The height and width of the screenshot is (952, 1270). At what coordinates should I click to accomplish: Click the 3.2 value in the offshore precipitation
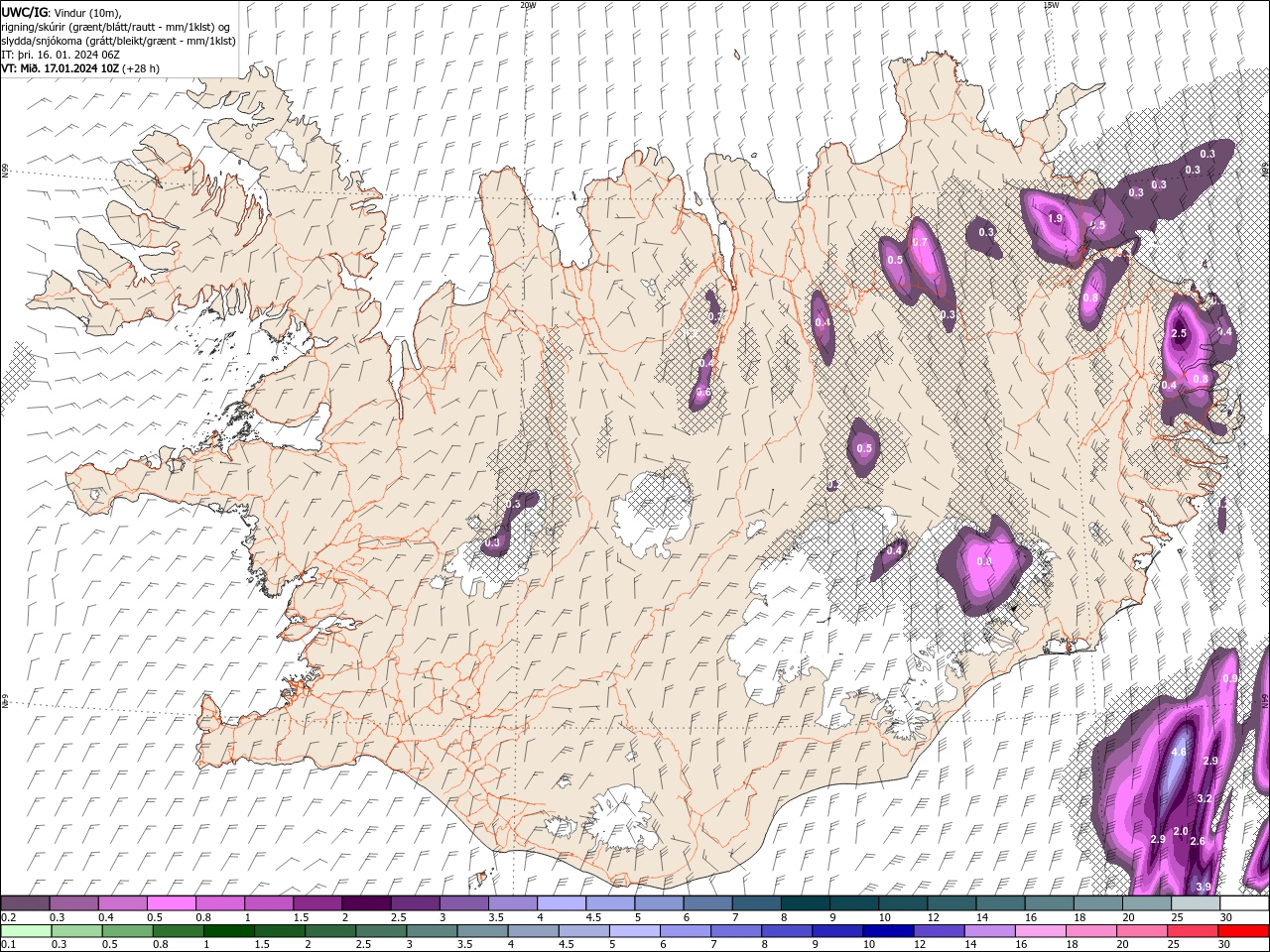1205,798
